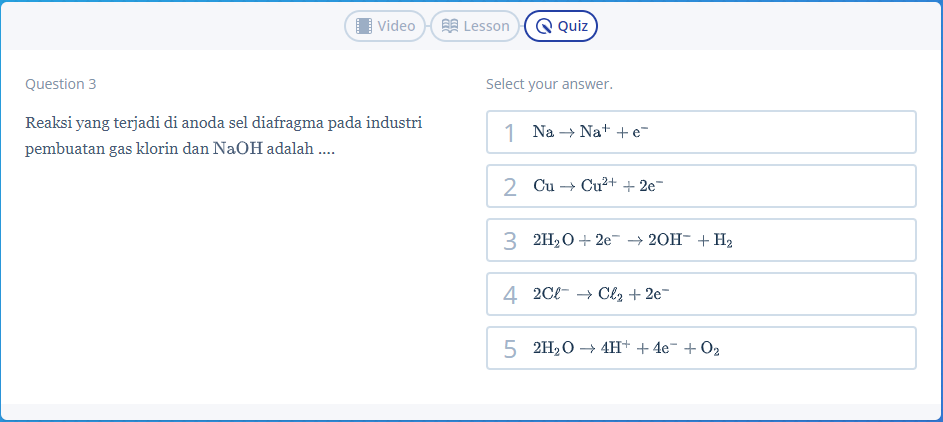Select answer 4 2Cl⁻ → Cl₂ + 2e⁻
The image size is (943, 422).
[701, 295]
